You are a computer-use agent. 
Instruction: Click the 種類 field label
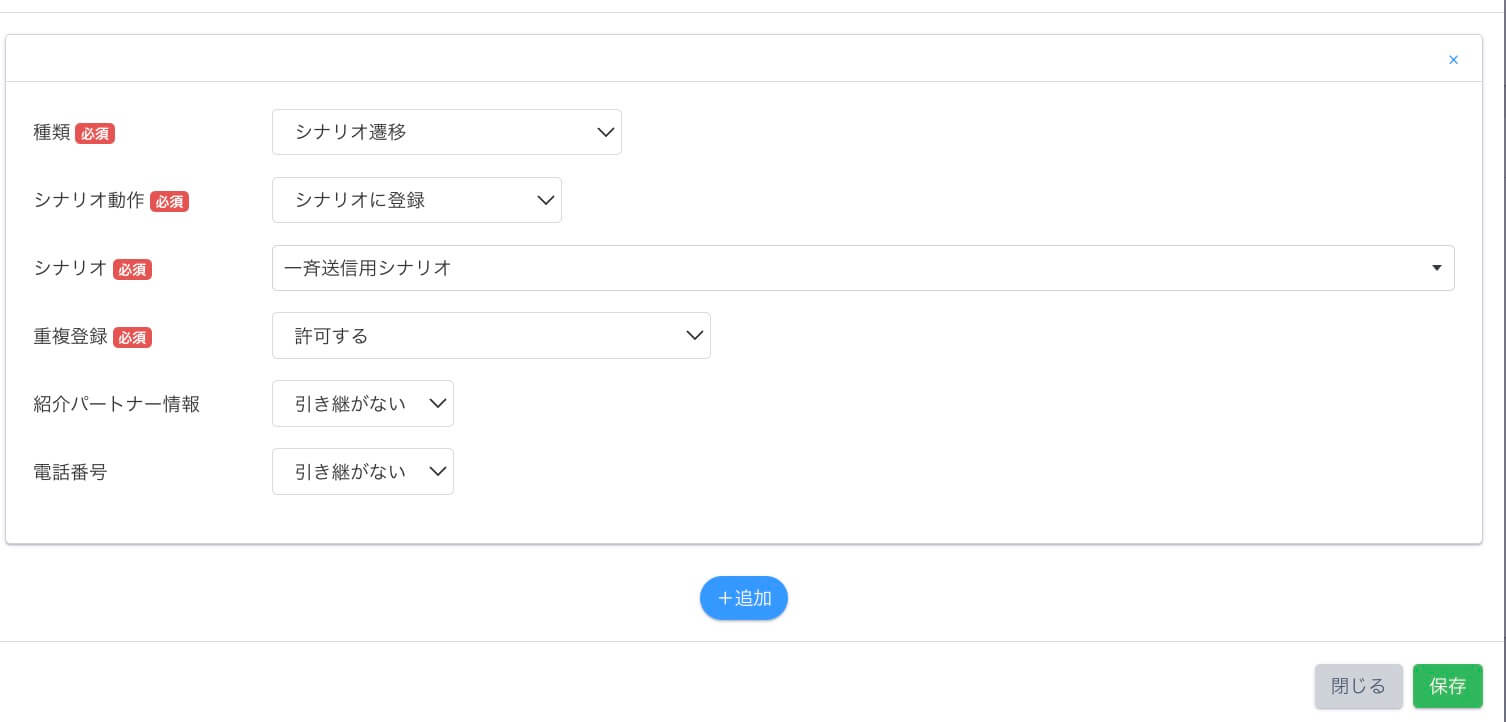(52, 132)
